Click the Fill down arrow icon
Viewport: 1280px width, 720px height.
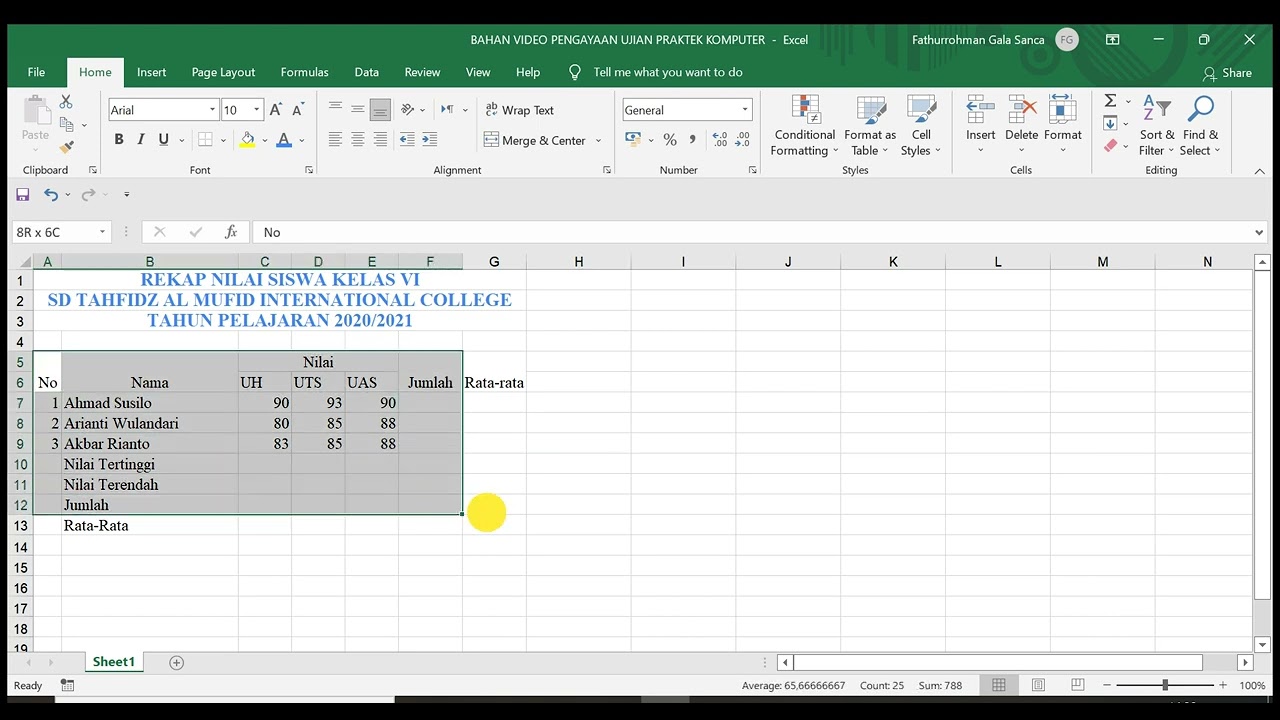pos(1110,123)
